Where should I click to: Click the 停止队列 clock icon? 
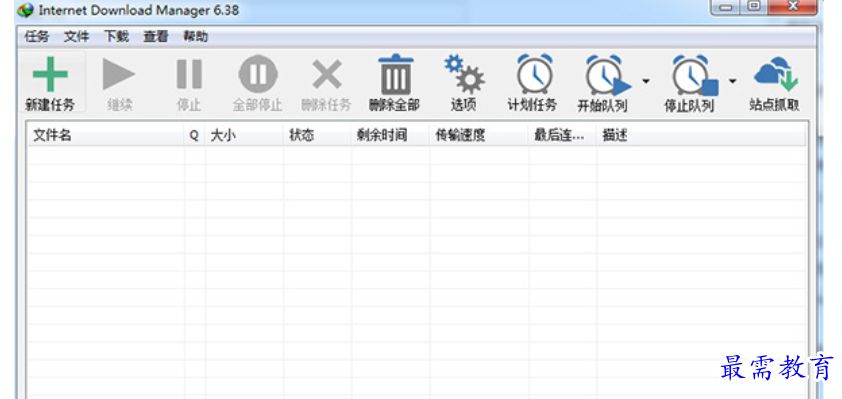click(x=695, y=75)
